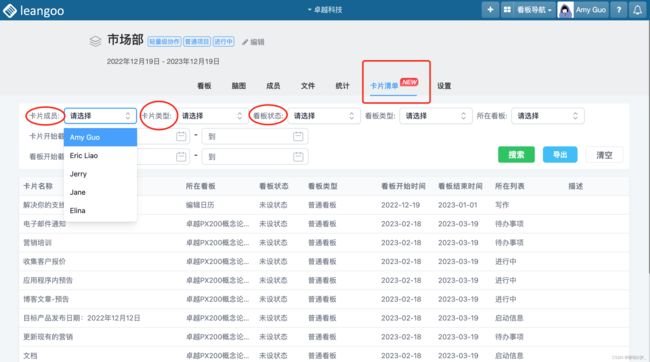Switch to the 成员 tab
This screenshot has height=362, width=650.
273,86
